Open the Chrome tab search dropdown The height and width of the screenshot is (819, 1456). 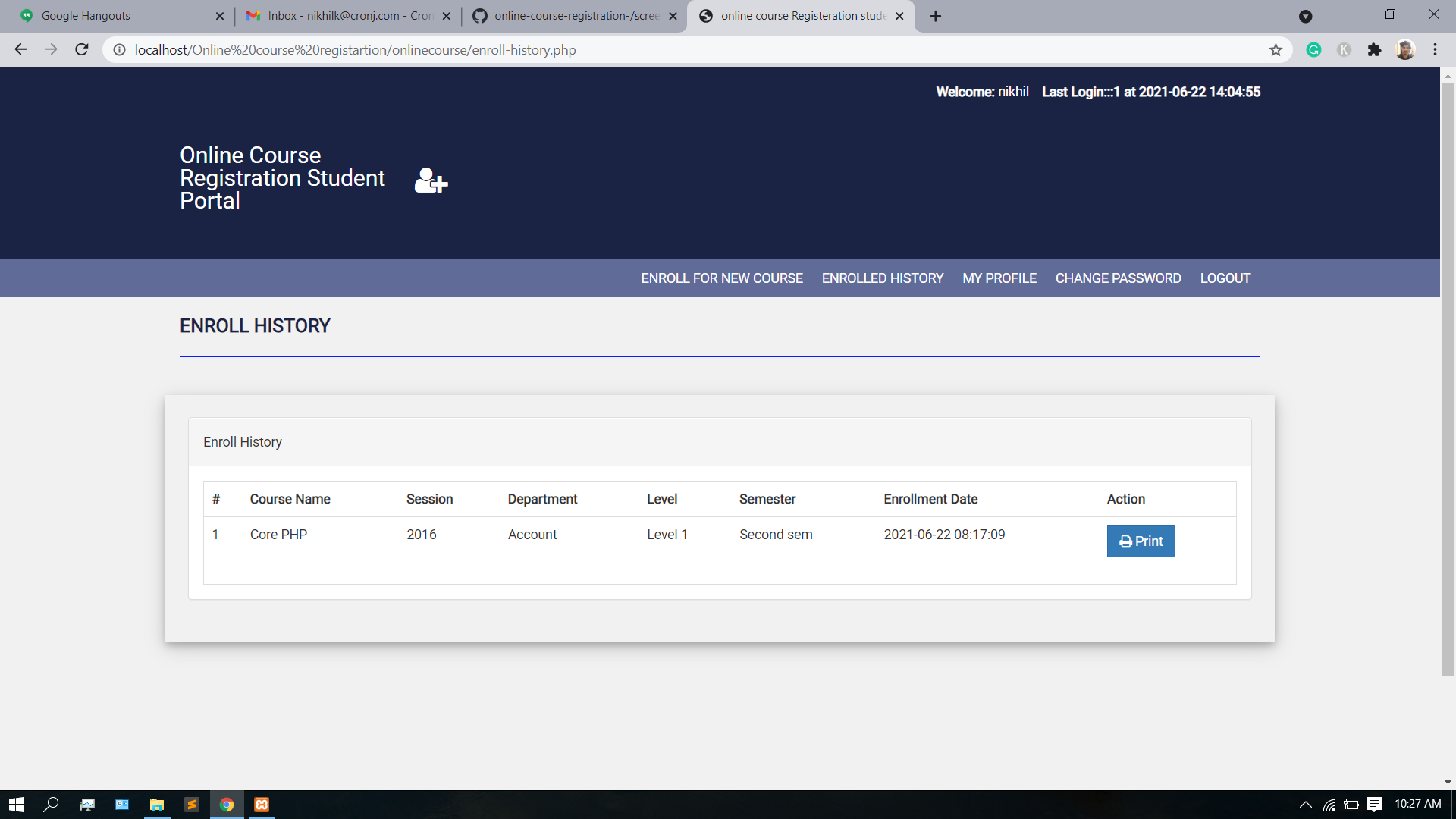(1305, 16)
